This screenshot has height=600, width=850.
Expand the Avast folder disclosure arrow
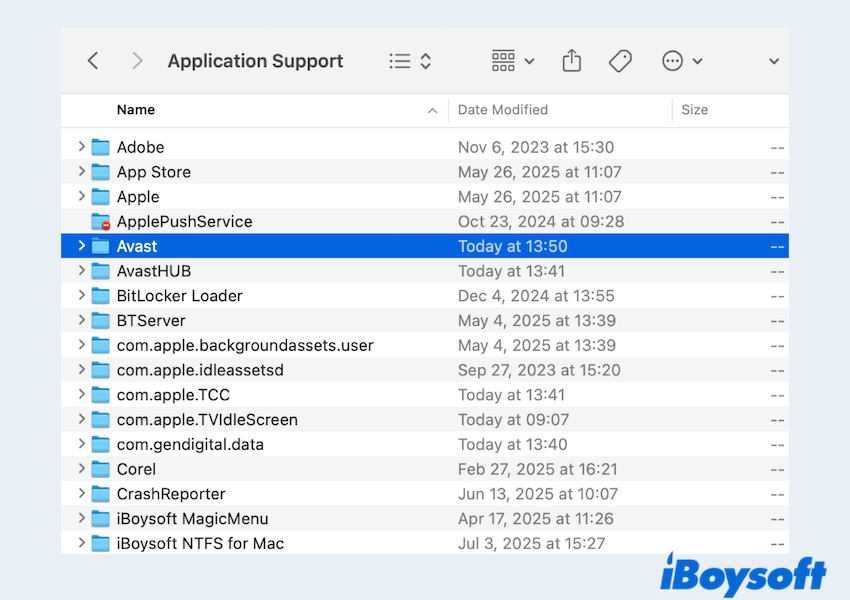81,246
